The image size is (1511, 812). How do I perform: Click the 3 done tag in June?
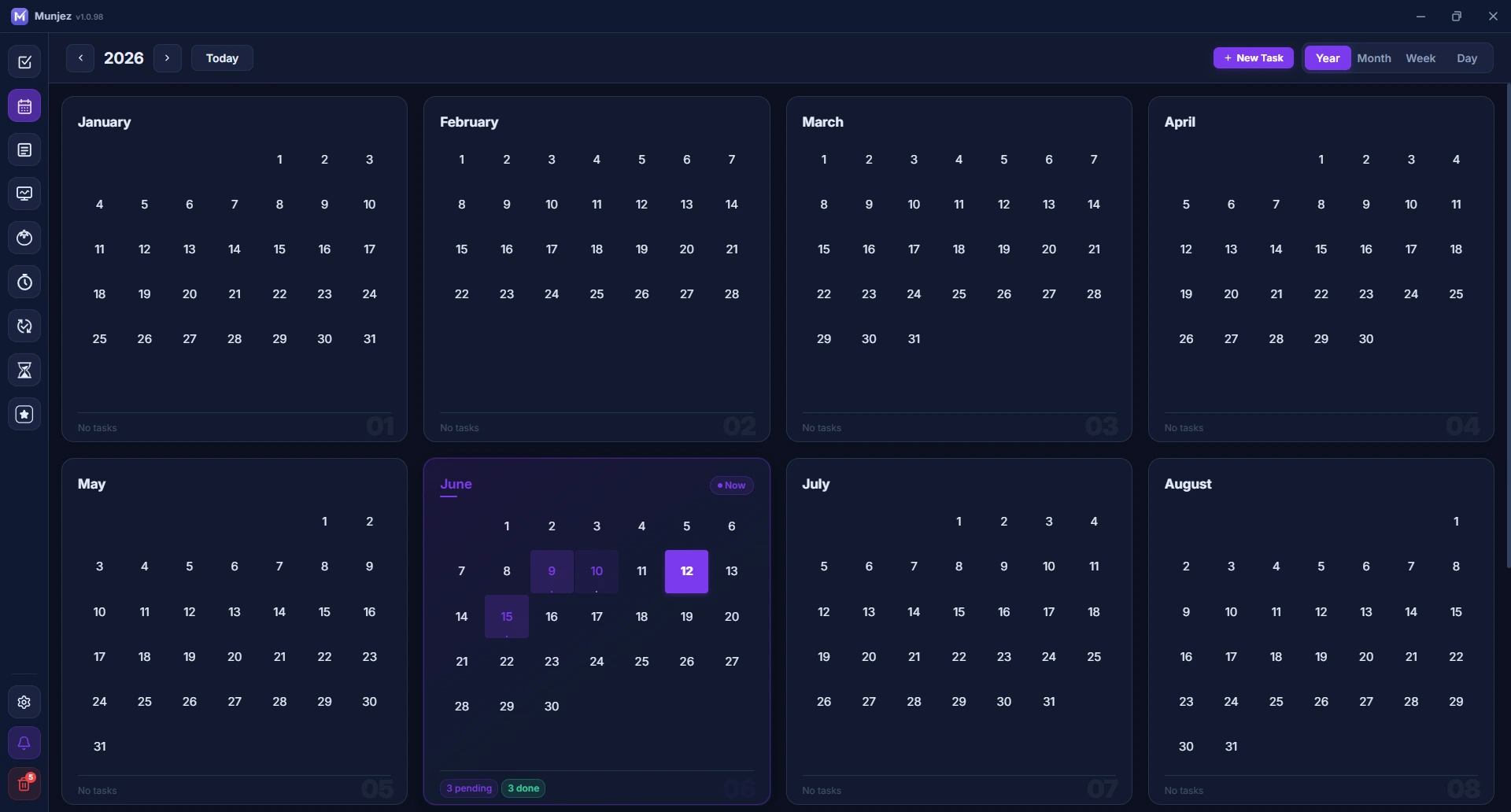(523, 788)
